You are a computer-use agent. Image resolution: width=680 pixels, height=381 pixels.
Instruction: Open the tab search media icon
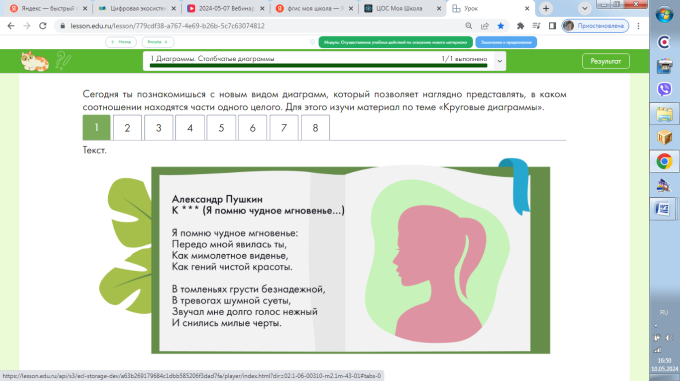coord(536,26)
